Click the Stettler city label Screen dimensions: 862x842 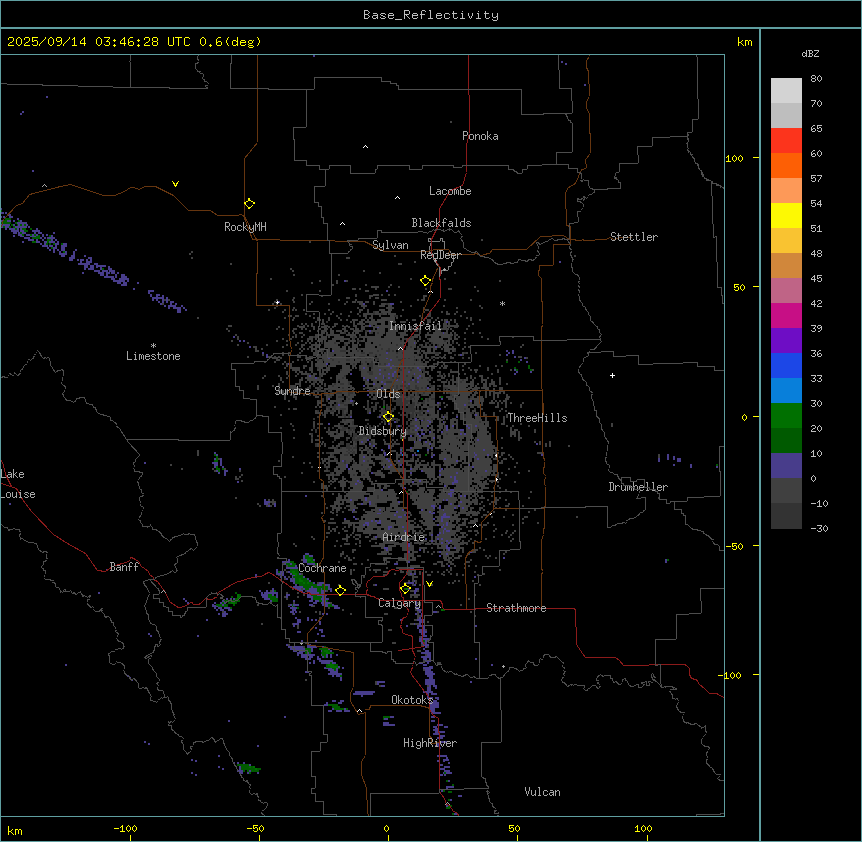(634, 237)
